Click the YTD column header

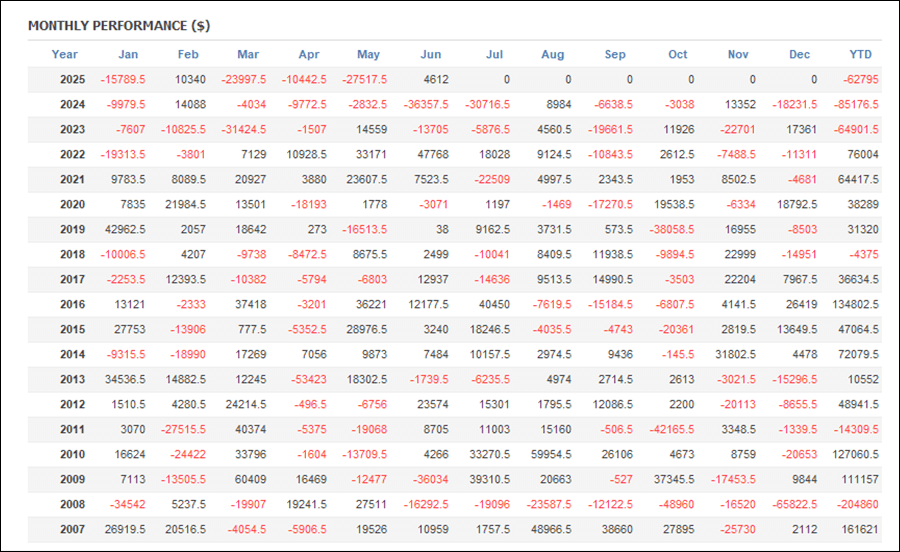[x=860, y=55]
